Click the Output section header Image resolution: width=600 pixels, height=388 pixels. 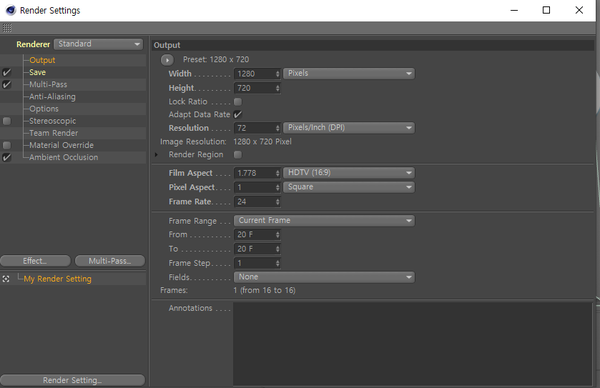coord(373,45)
